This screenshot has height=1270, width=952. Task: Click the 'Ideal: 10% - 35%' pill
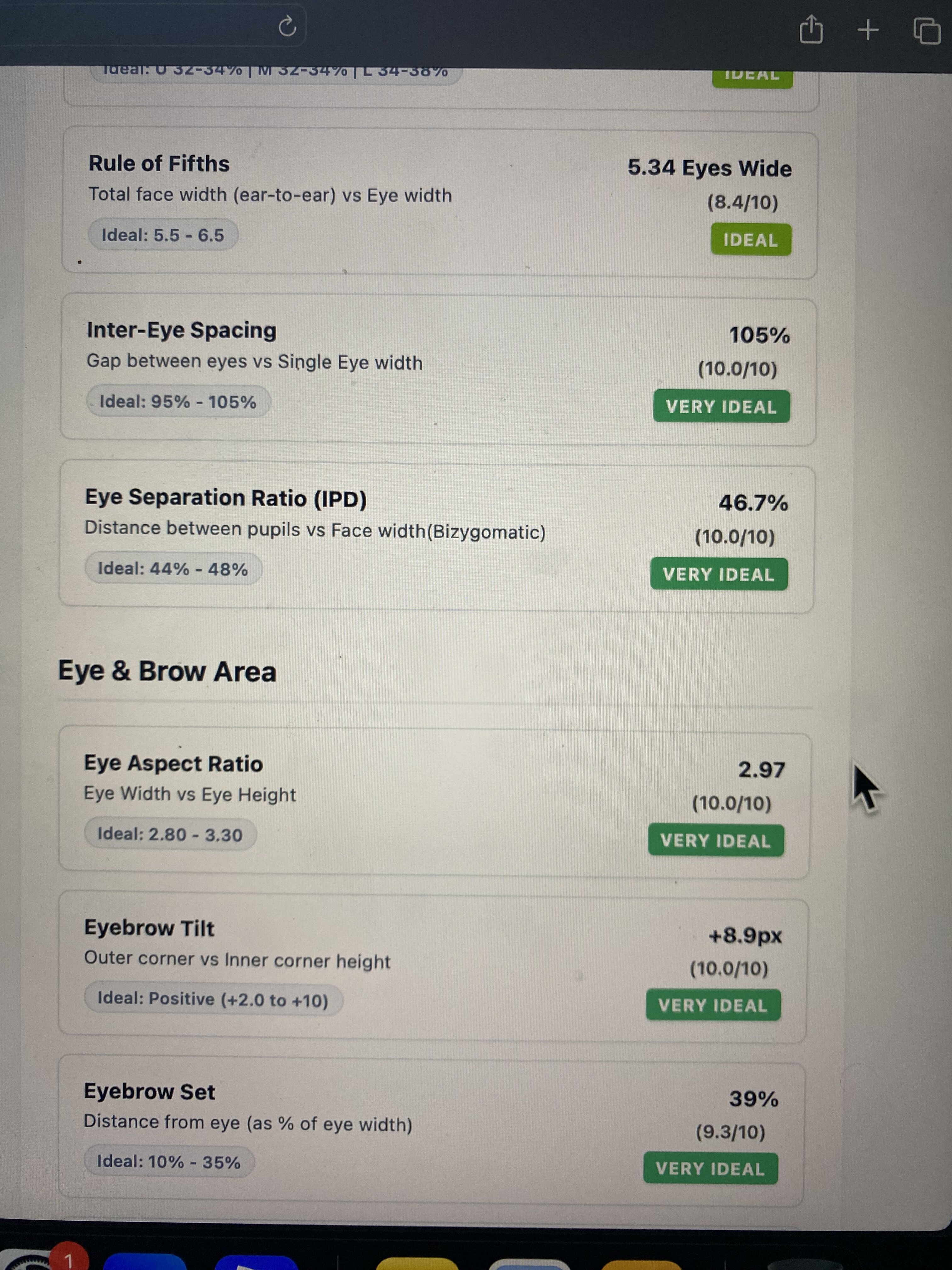(169, 1162)
